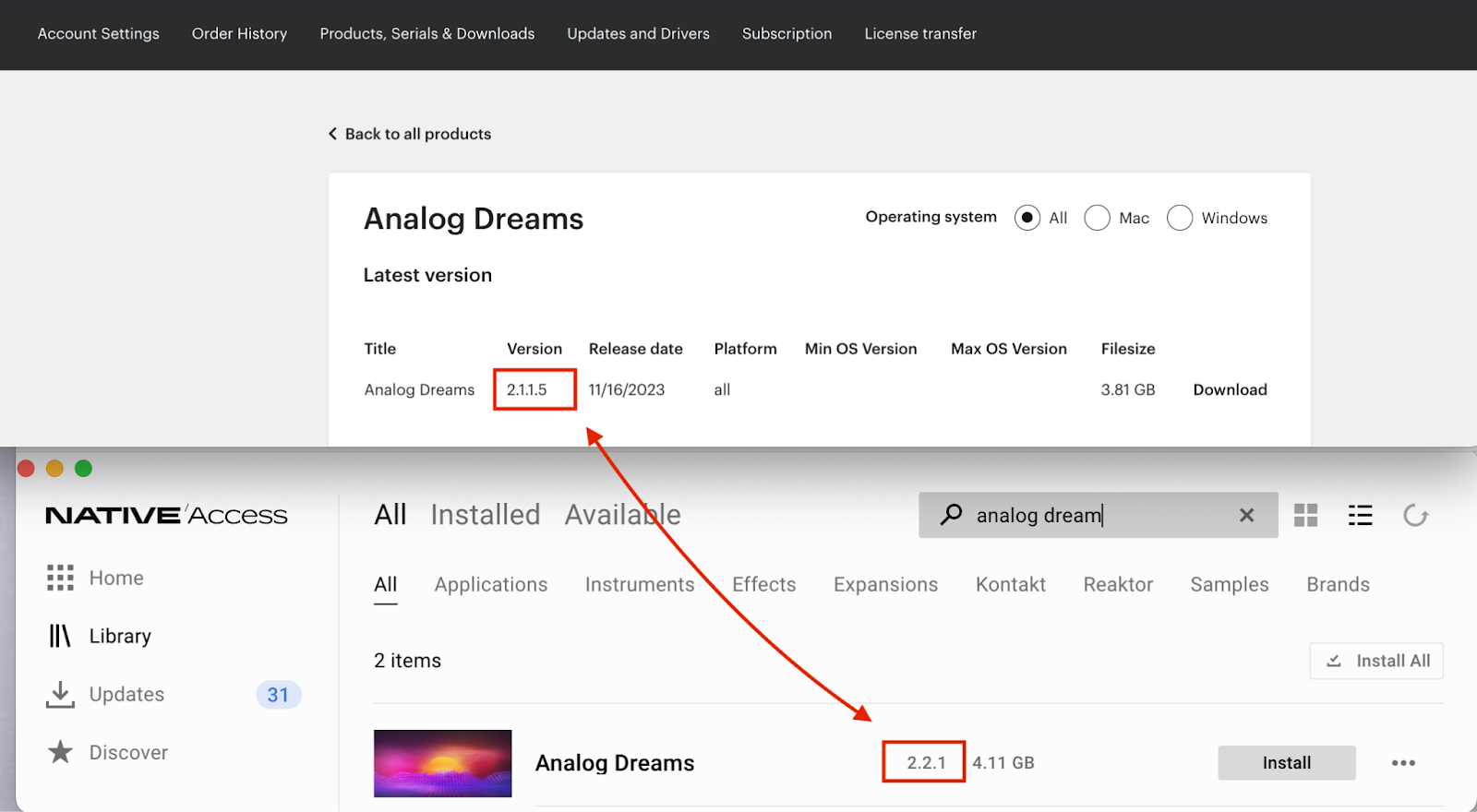
Task: Click the yellow minimize window dot
Action: [x=54, y=469]
